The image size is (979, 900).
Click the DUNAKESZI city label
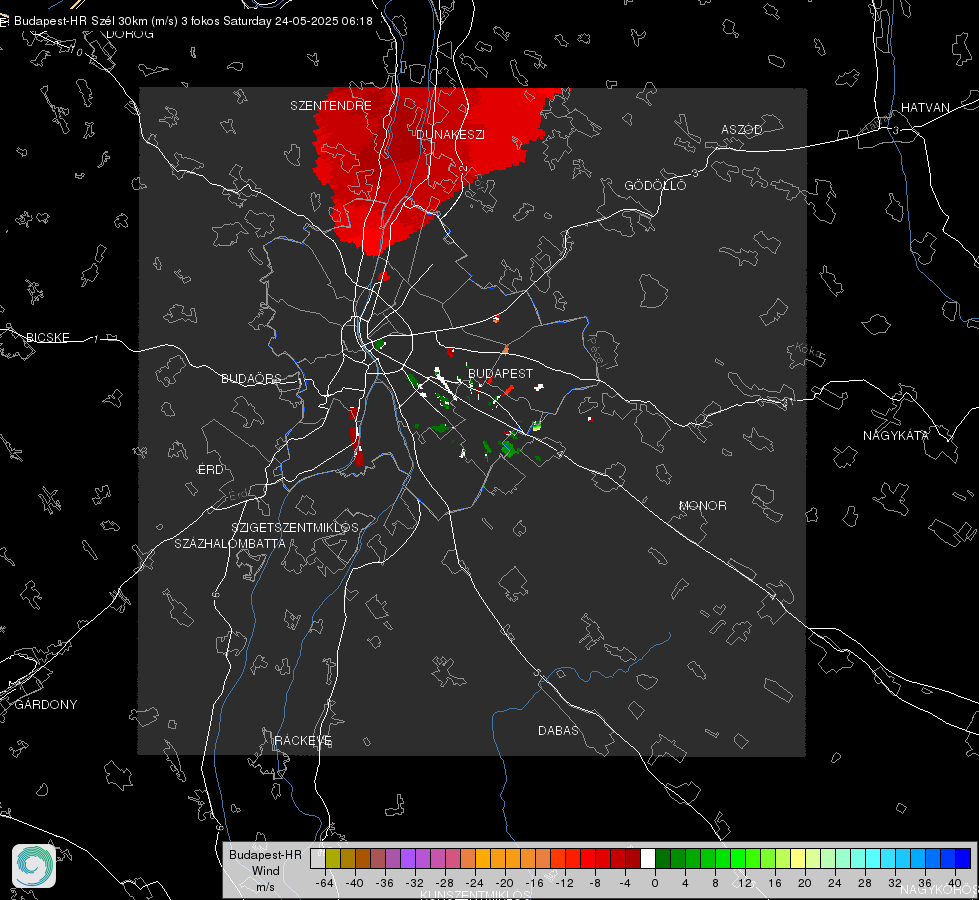point(450,134)
